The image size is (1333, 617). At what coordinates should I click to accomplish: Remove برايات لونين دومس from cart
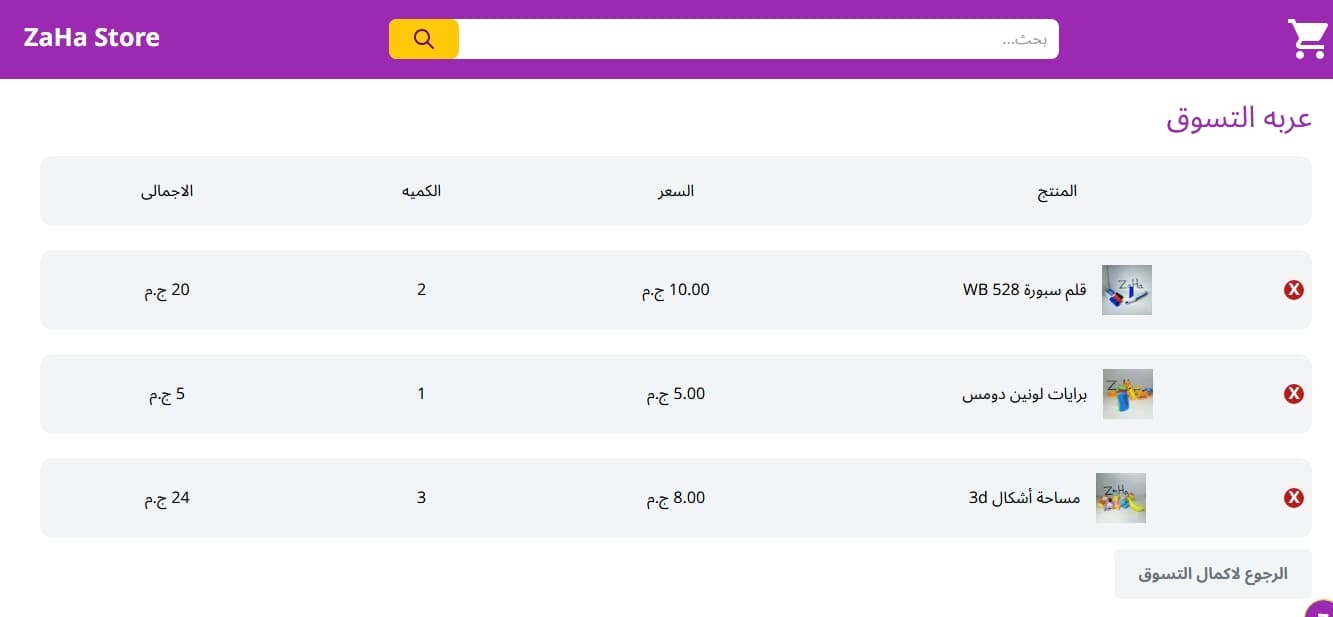1293,394
